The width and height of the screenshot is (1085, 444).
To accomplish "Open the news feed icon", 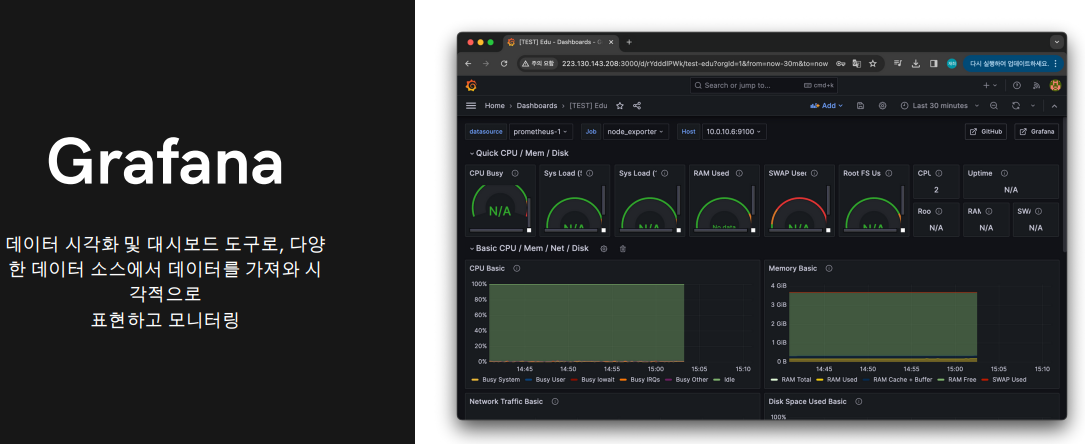I will [x=1037, y=85].
